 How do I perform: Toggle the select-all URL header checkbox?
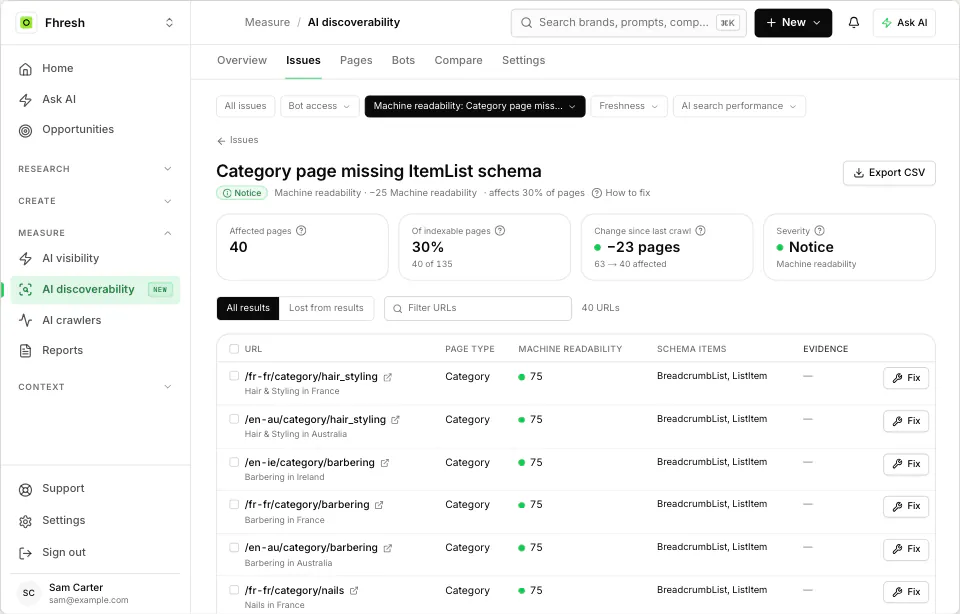click(x=234, y=349)
